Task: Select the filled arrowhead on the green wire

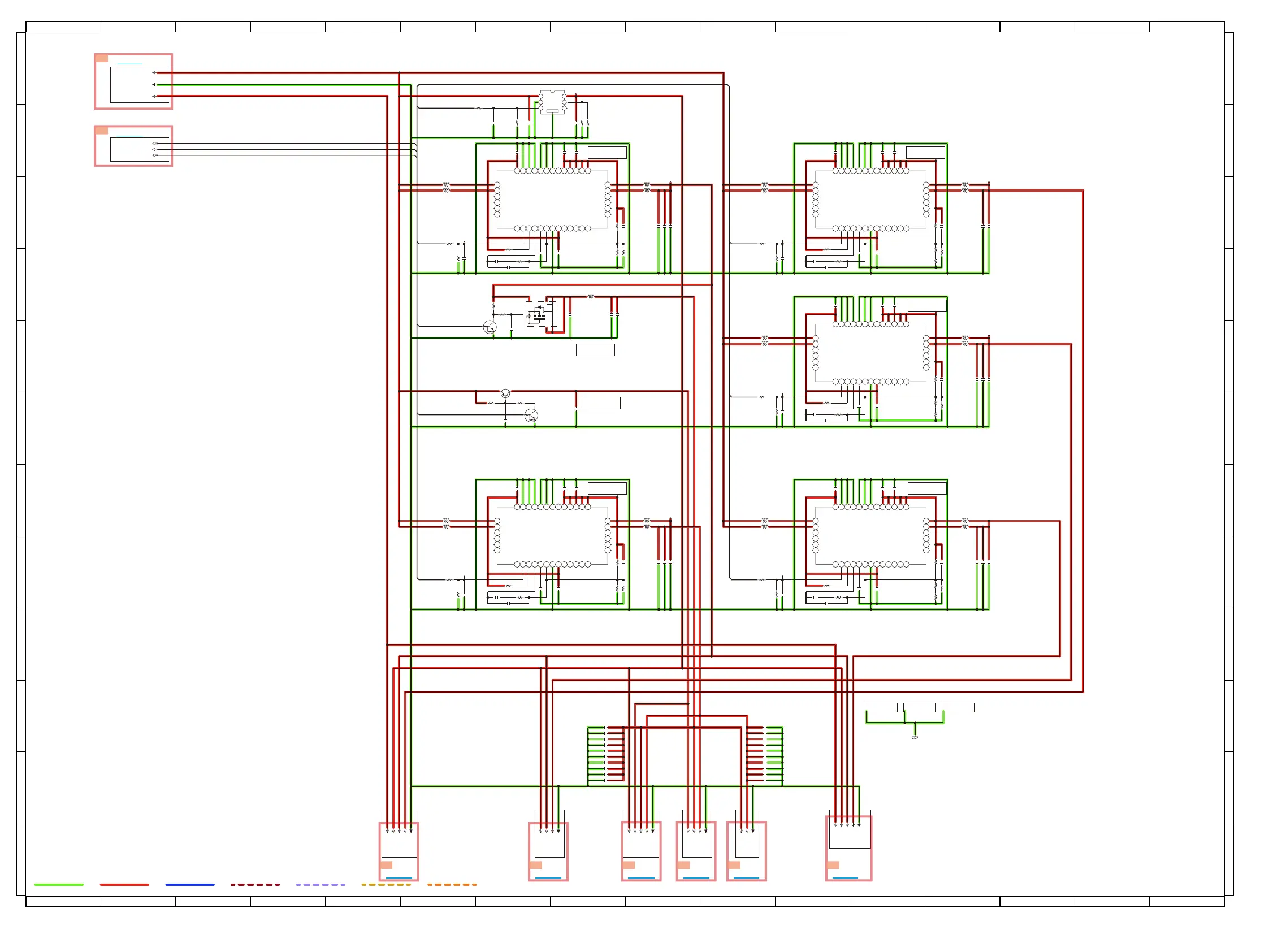Action: click(x=154, y=85)
